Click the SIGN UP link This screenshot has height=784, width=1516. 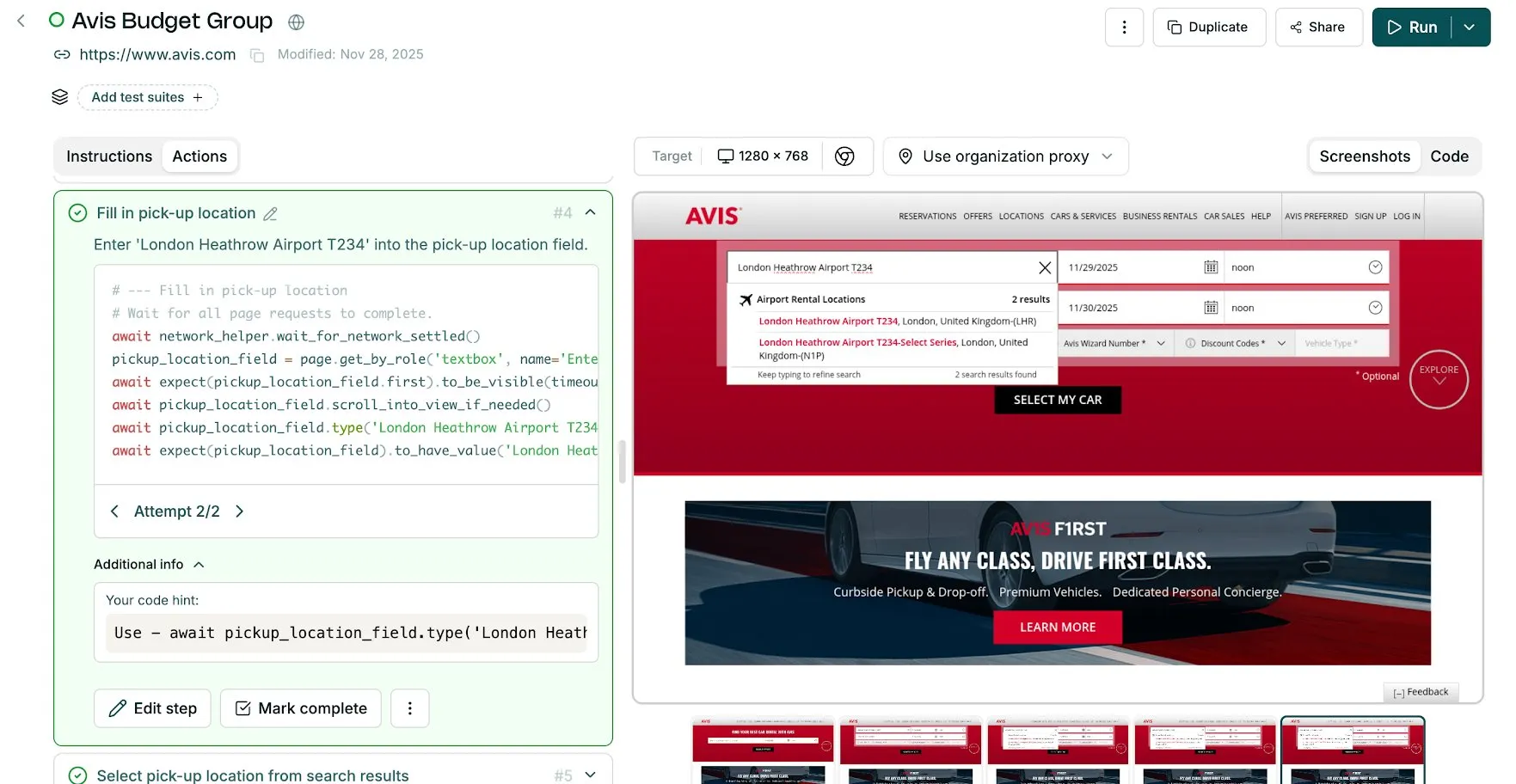[1370, 217]
